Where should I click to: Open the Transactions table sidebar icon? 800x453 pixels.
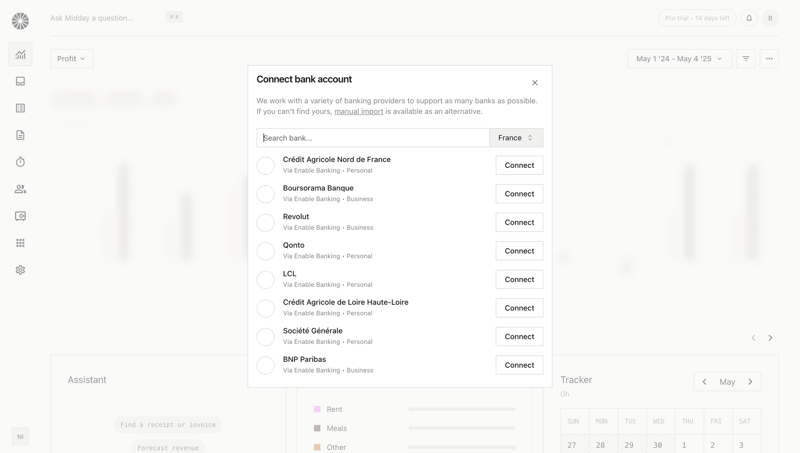(20, 108)
